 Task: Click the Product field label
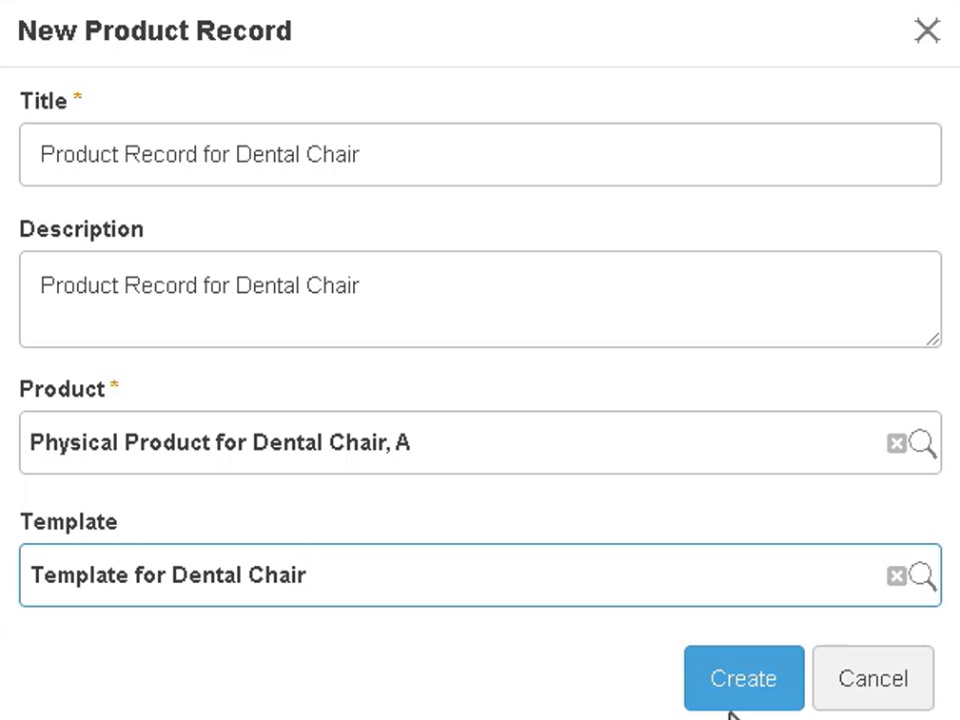tap(62, 389)
